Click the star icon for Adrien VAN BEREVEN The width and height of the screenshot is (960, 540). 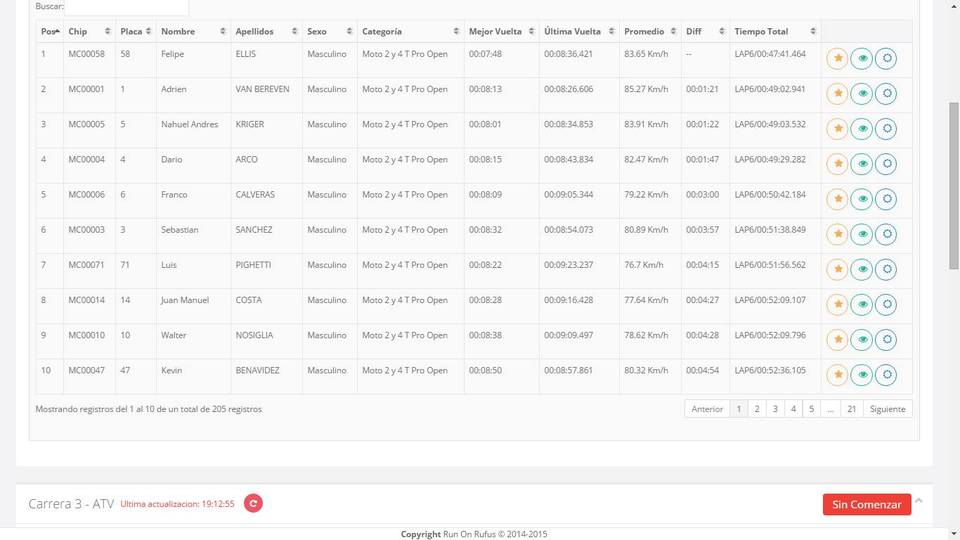(837, 94)
